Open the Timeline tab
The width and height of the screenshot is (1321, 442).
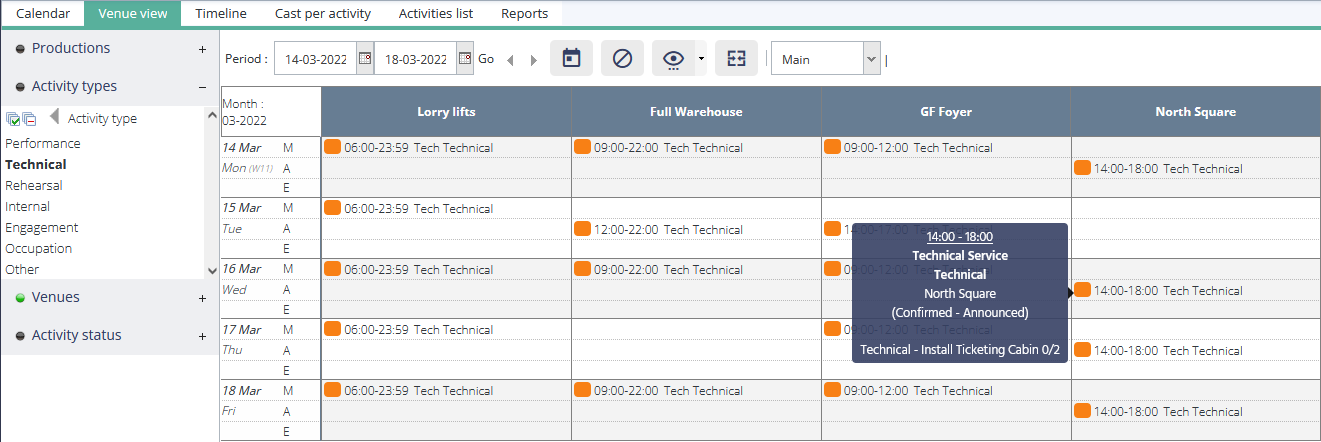pyautogui.click(x=221, y=14)
